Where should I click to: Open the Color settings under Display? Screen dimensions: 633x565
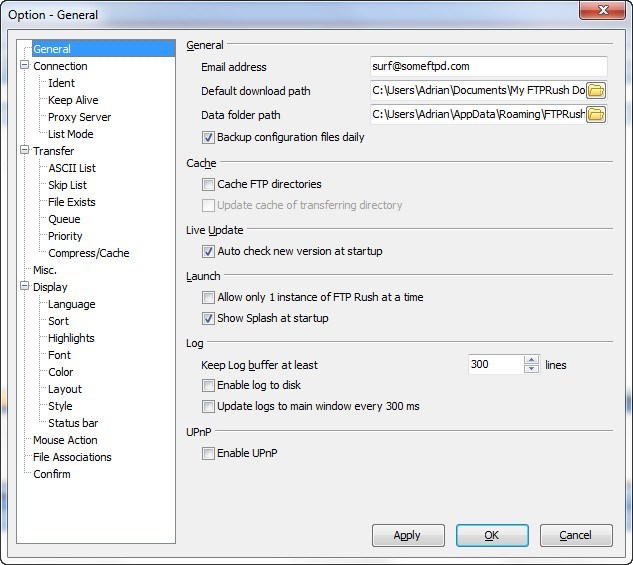61,372
